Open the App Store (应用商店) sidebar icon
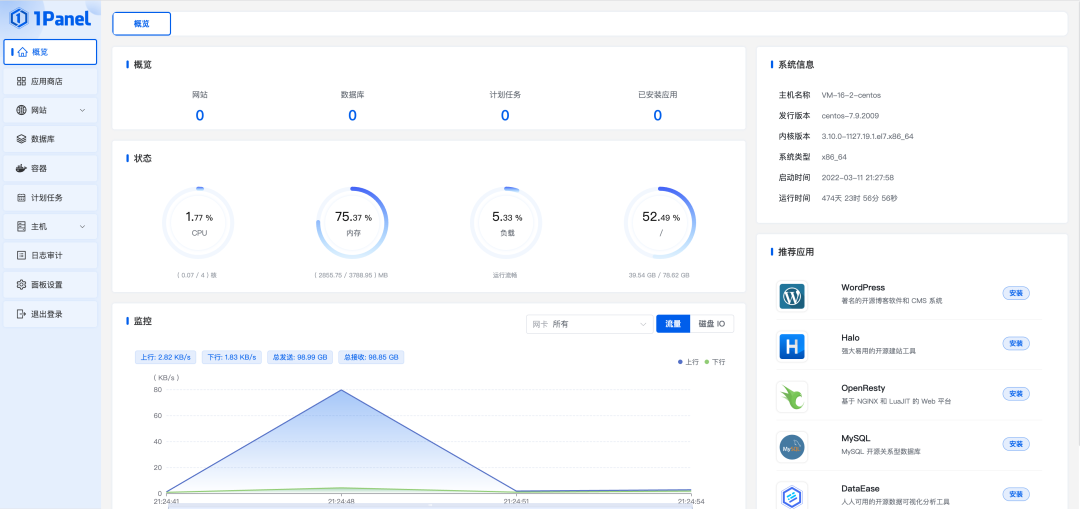Viewport: 1080px width, 509px height. coord(21,81)
